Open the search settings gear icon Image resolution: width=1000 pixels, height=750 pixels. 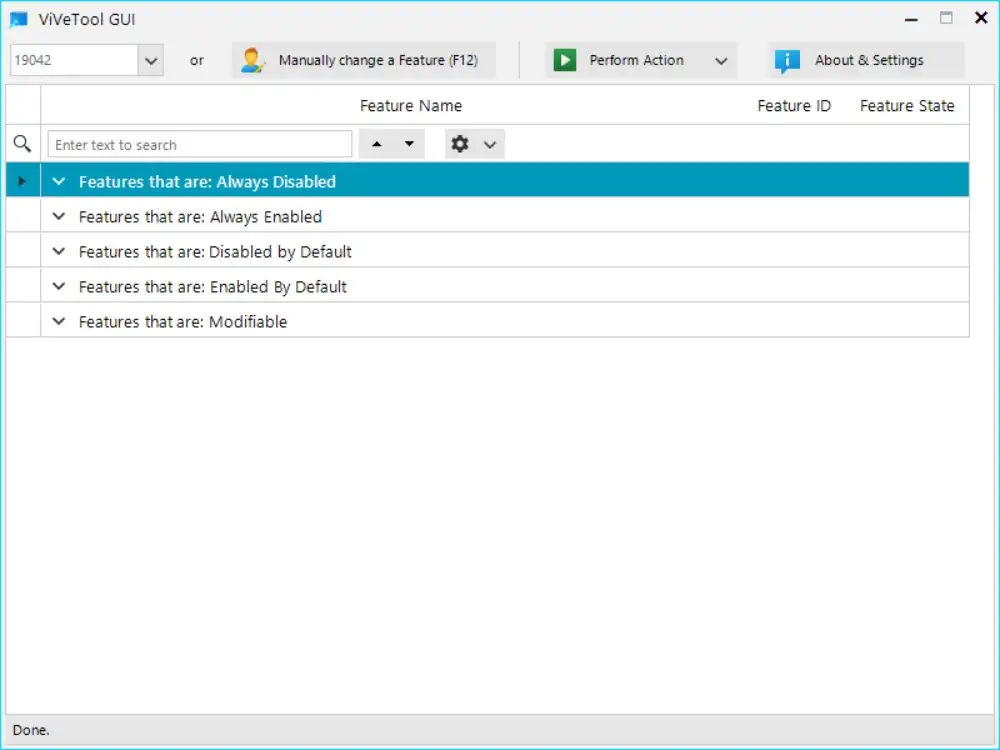click(x=460, y=143)
